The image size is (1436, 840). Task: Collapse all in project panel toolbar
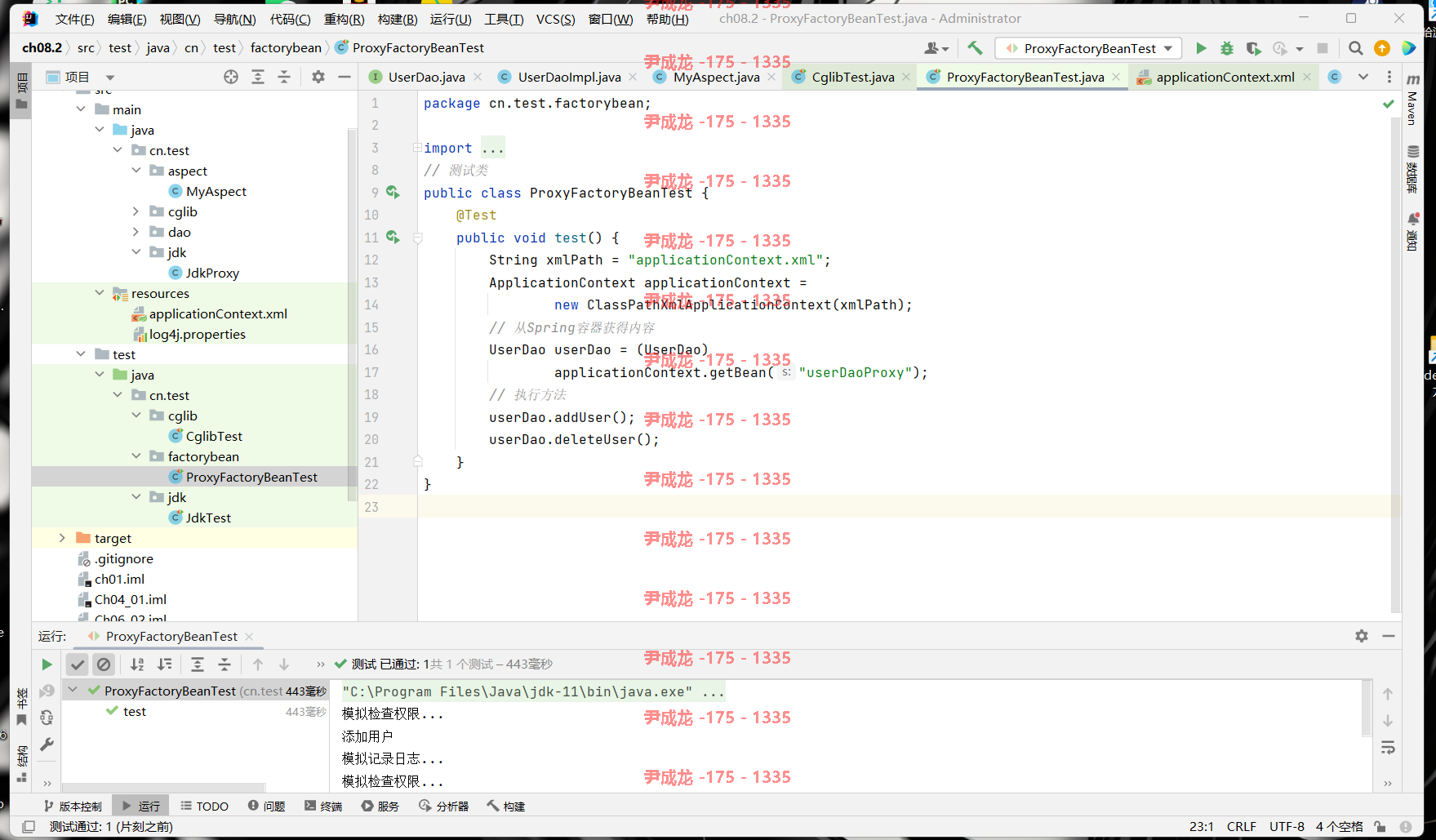pos(284,77)
